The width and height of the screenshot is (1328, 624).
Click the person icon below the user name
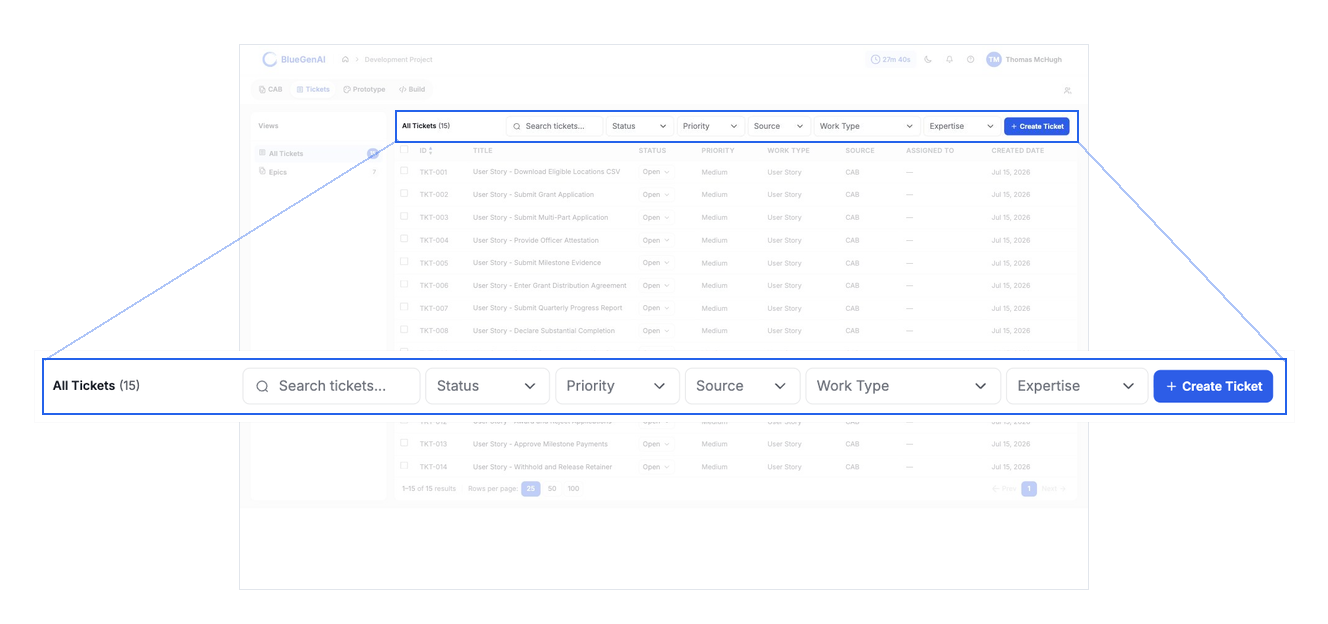click(1067, 91)
